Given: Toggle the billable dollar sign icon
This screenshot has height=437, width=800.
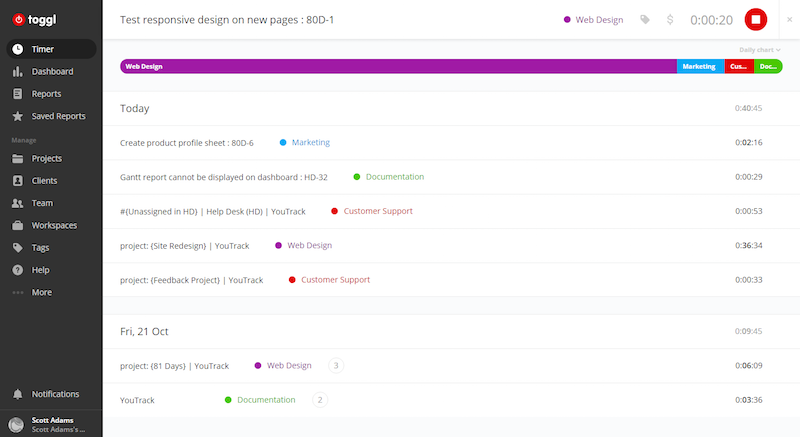Looking at the screenshot, I should 669,19.
